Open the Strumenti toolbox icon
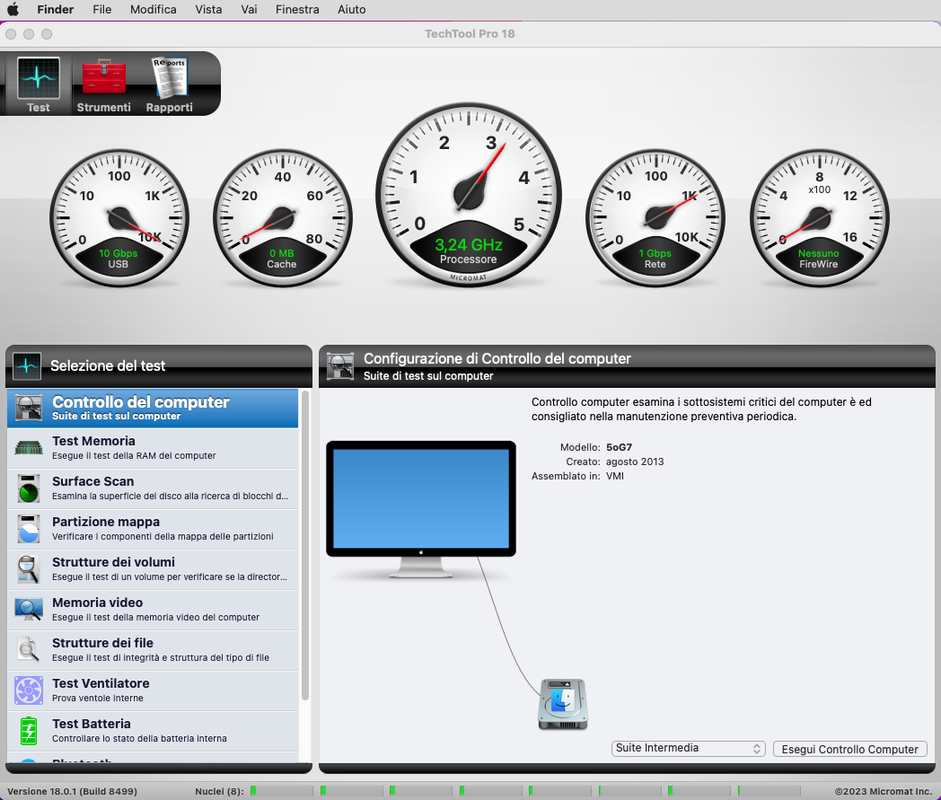This screenshot has height=800, width=941. (104, 78)
